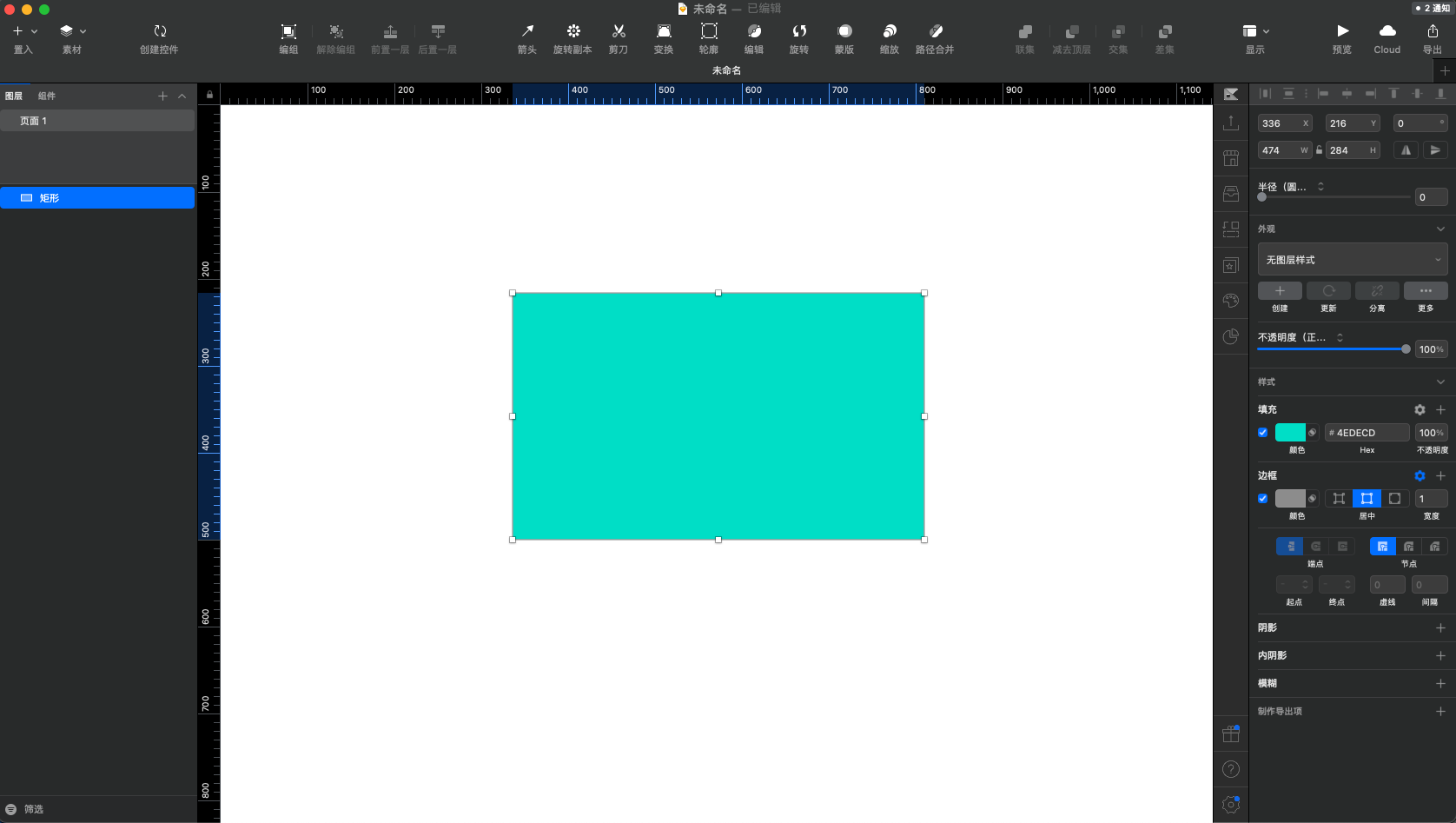Switch to the 图层 layers tab
1456x823 pixels.
tap(14, 96)
